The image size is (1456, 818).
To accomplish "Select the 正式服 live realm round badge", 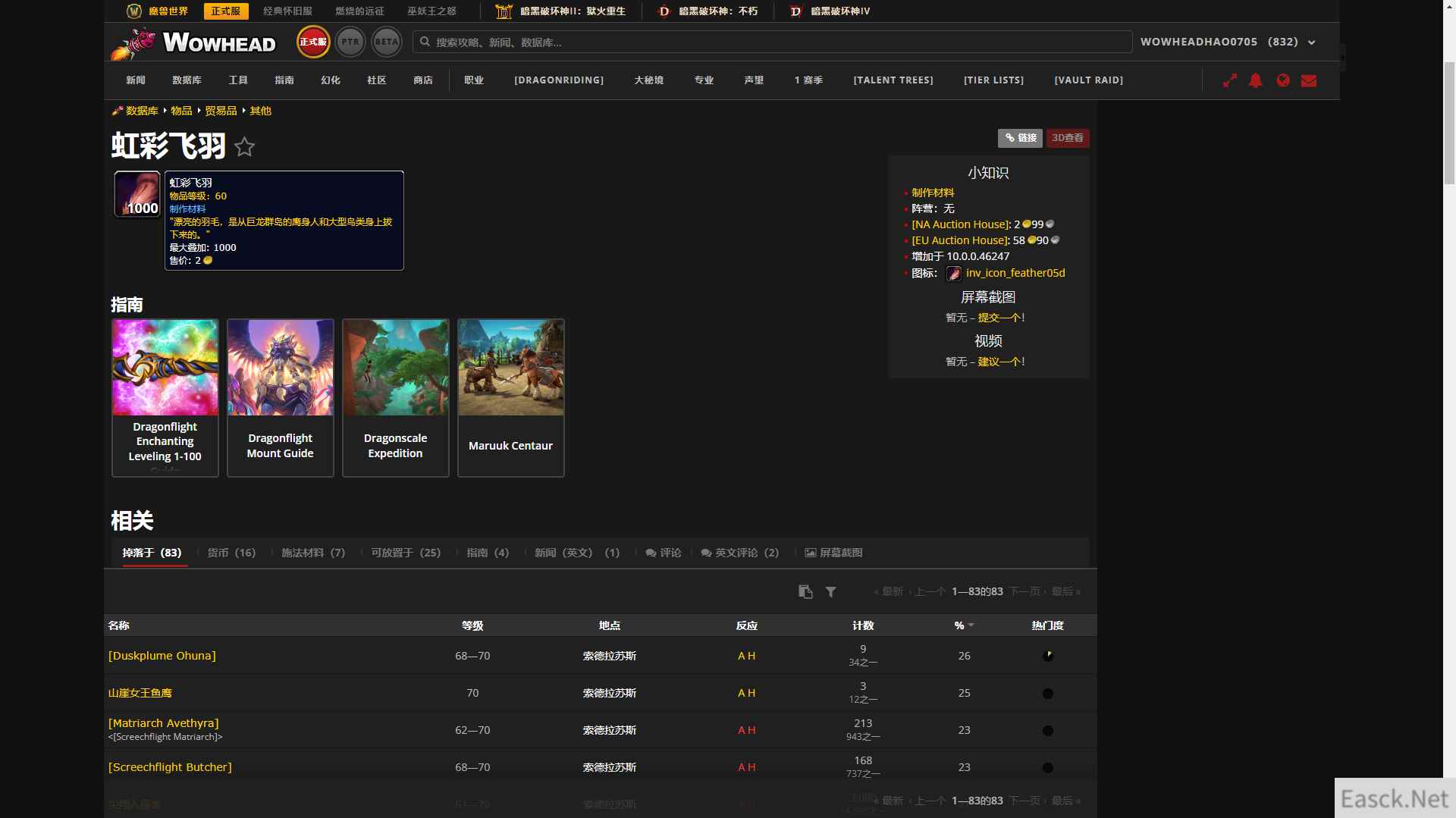I will 313,42.
